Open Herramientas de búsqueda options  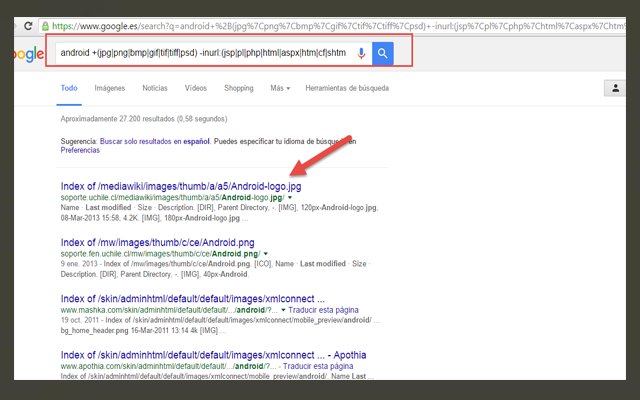click(x=347, y=88)
